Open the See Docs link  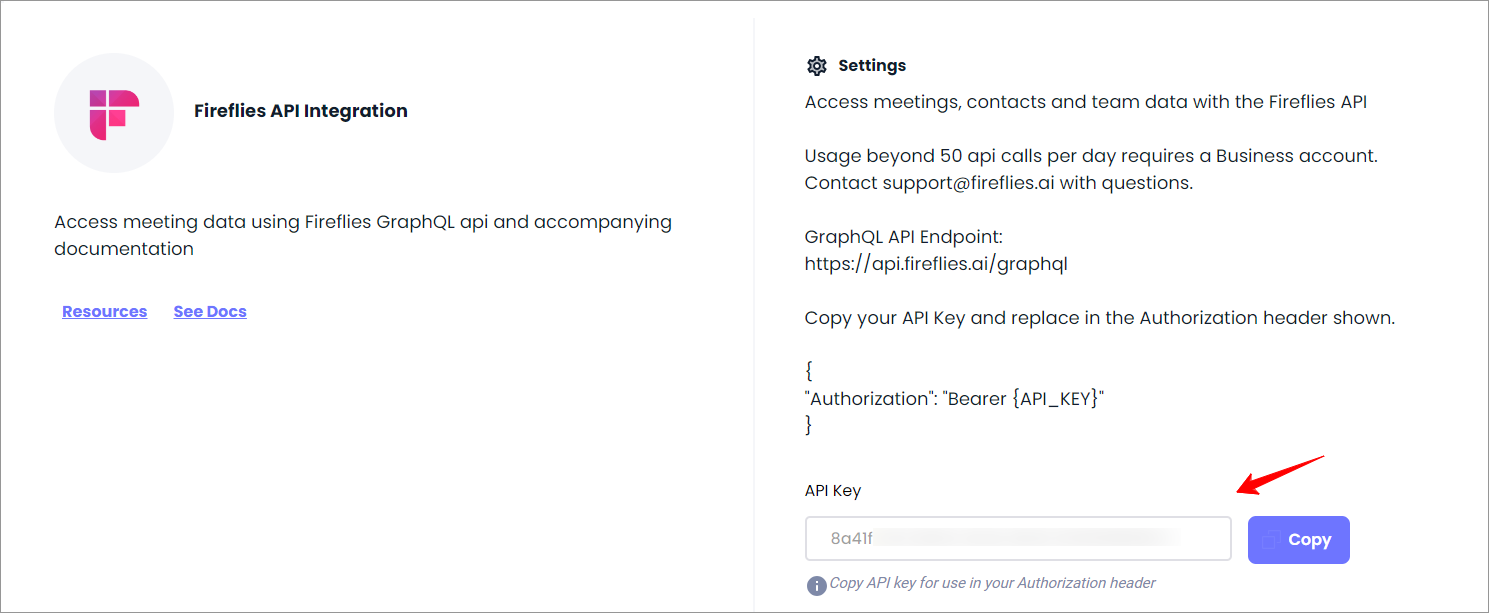pos(210,312)
